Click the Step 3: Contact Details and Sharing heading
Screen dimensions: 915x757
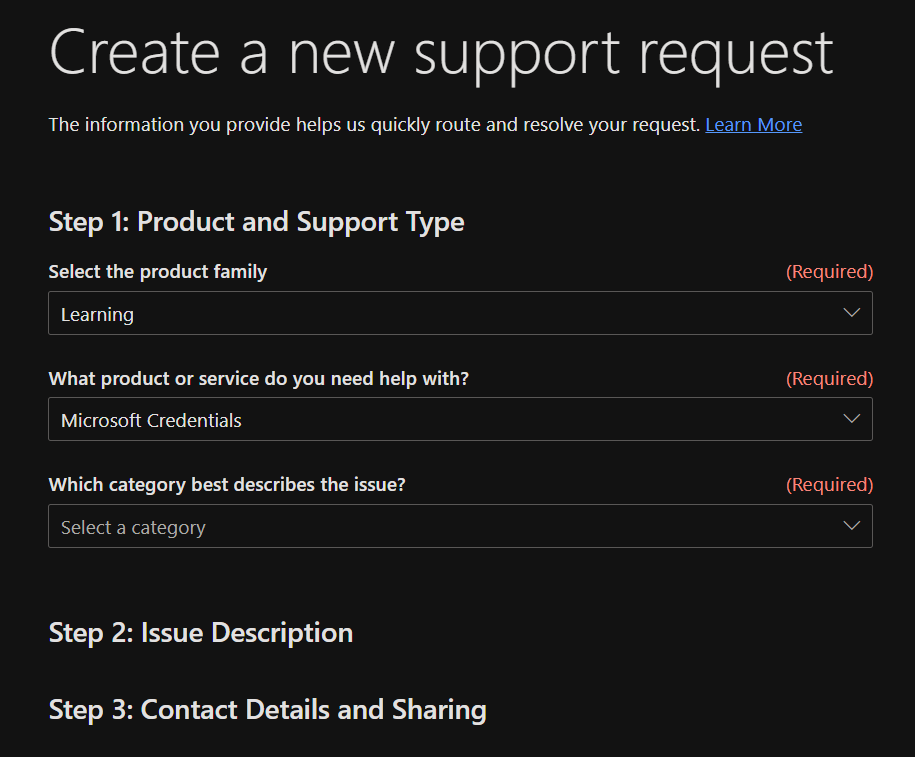(267, 710)
